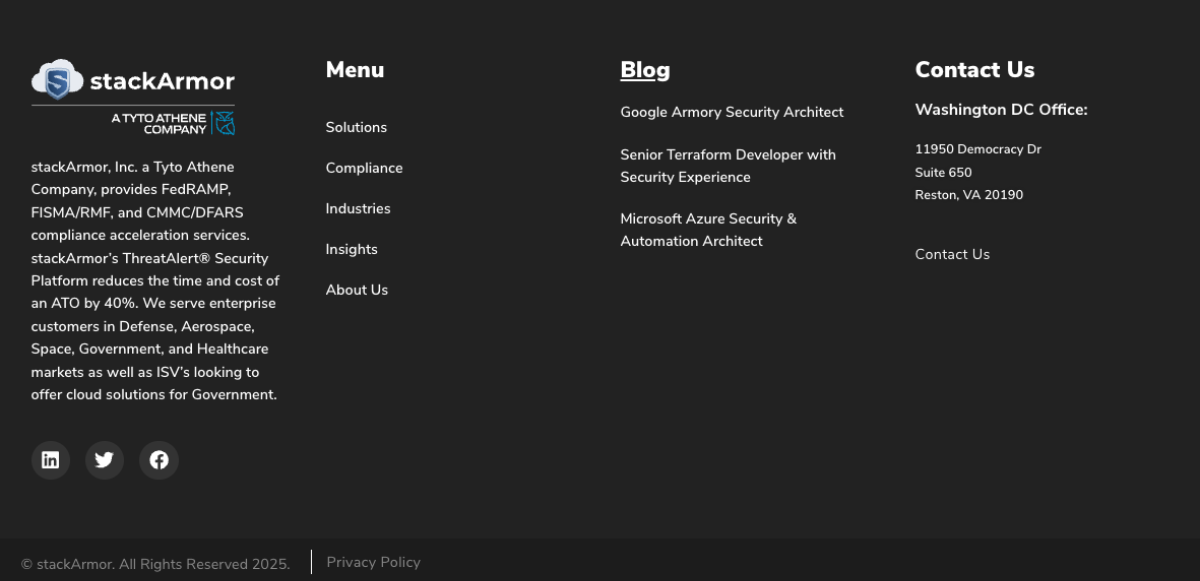
Task: Open the Privacy Policy page
Action: [373, 562]
